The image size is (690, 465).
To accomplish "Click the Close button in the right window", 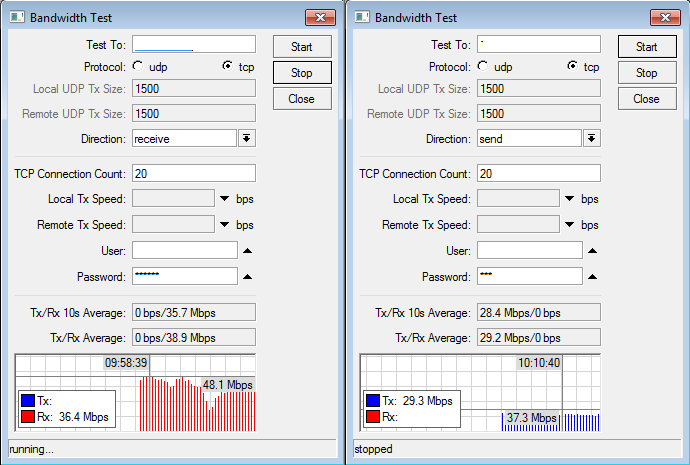I will [x=647, y=99].
